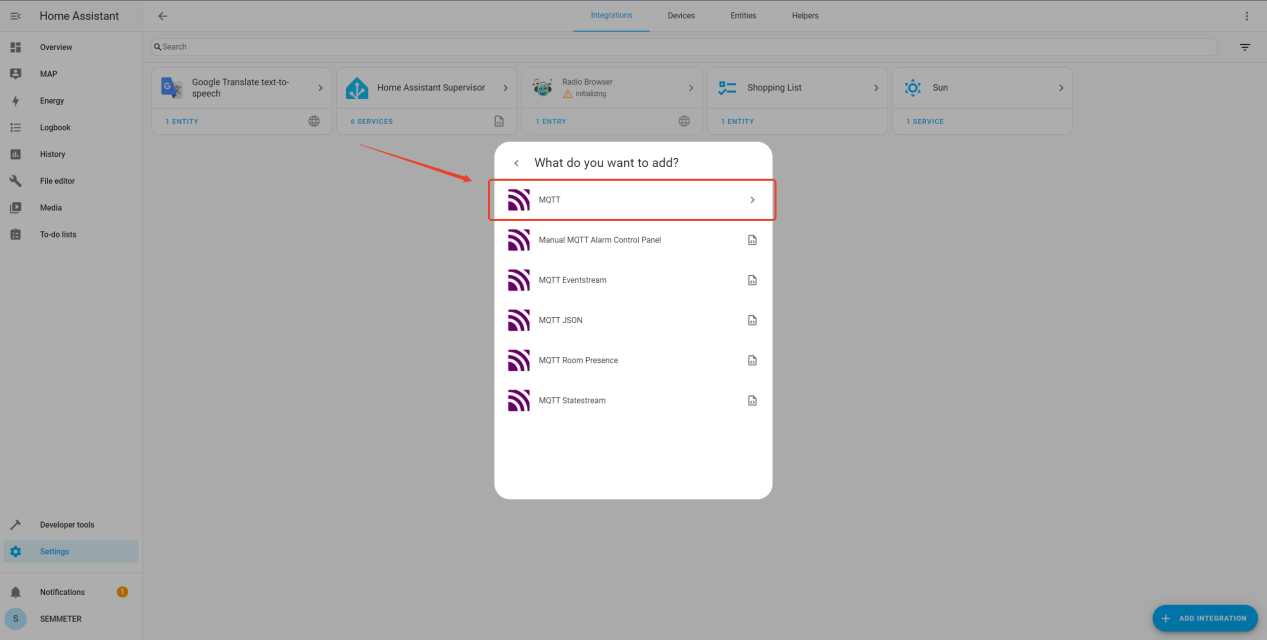Select the MQTT JSON integration label
1267x640 pixels.
pos(560,320)
